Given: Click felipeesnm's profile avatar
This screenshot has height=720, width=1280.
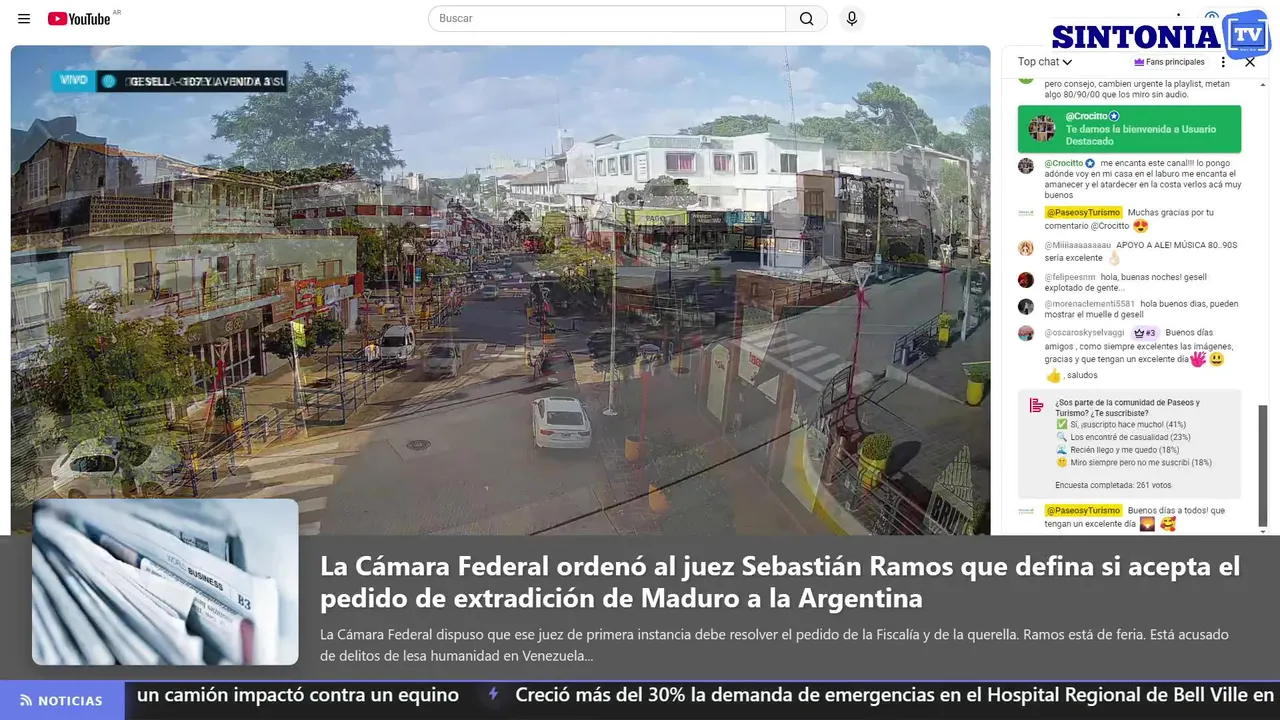Looking at the screenshot, I should click(1026, 280).
